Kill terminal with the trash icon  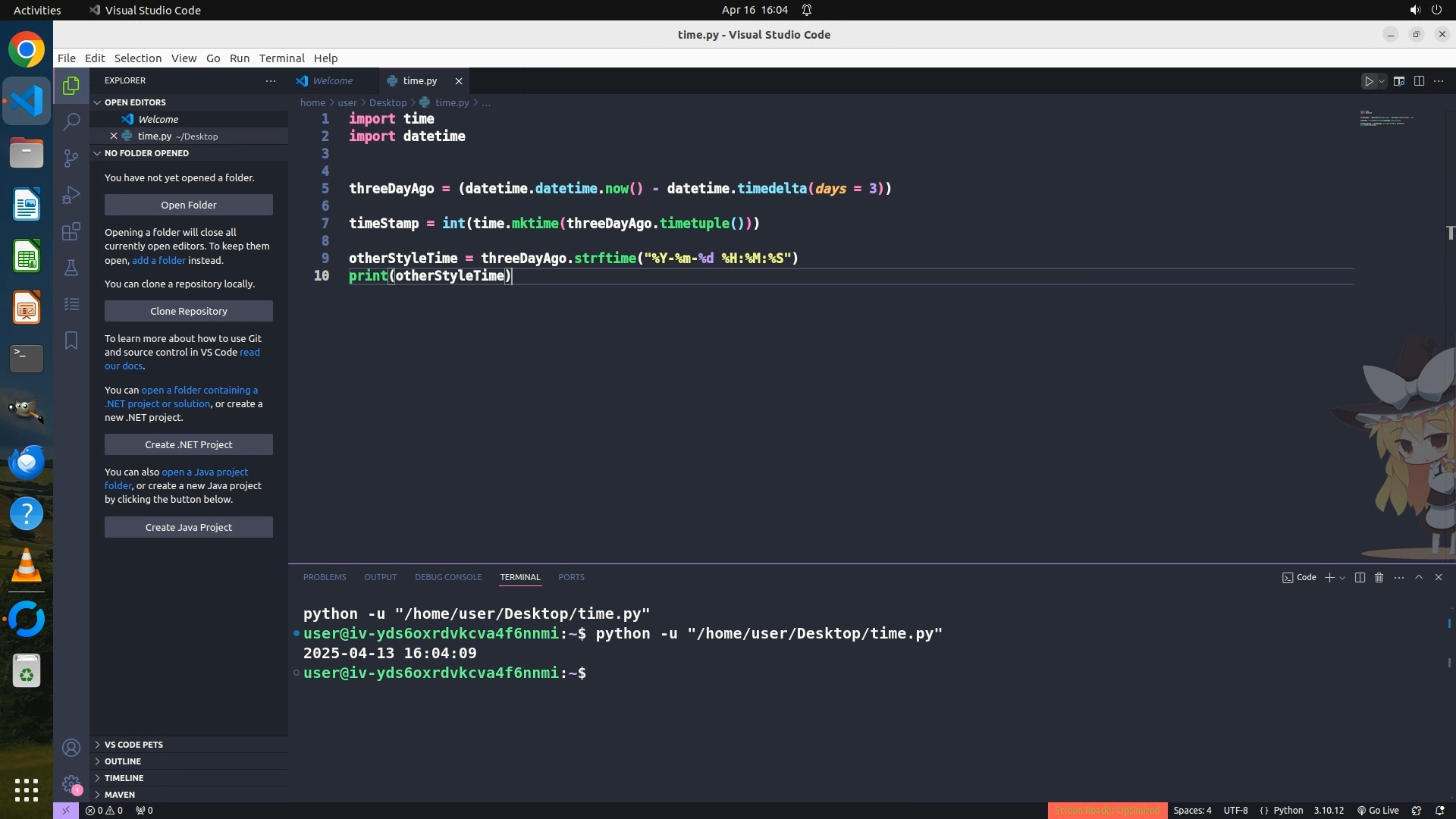[1379, 578]
